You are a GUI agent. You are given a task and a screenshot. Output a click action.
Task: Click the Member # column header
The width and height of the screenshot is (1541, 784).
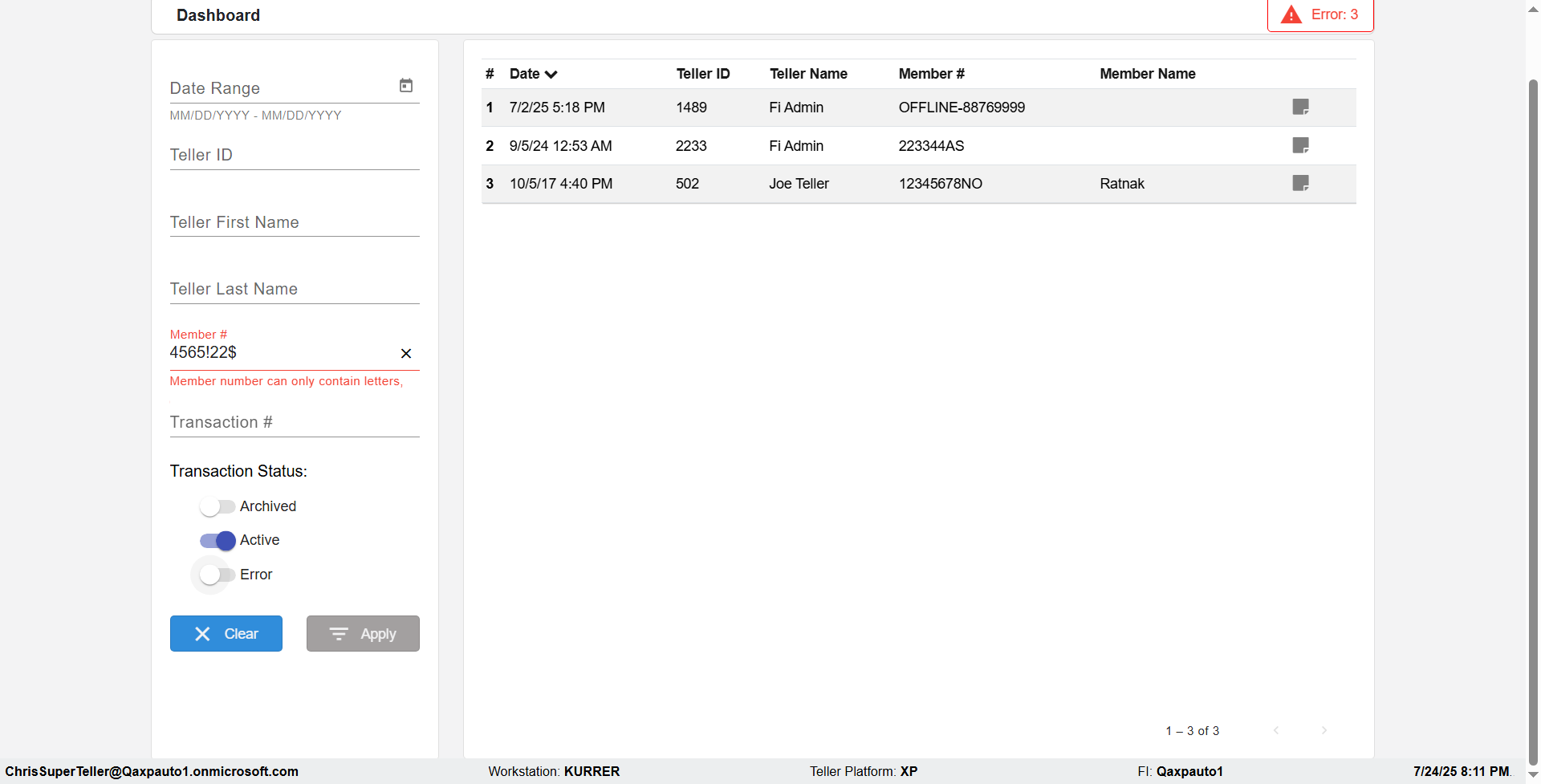point(931,74)
